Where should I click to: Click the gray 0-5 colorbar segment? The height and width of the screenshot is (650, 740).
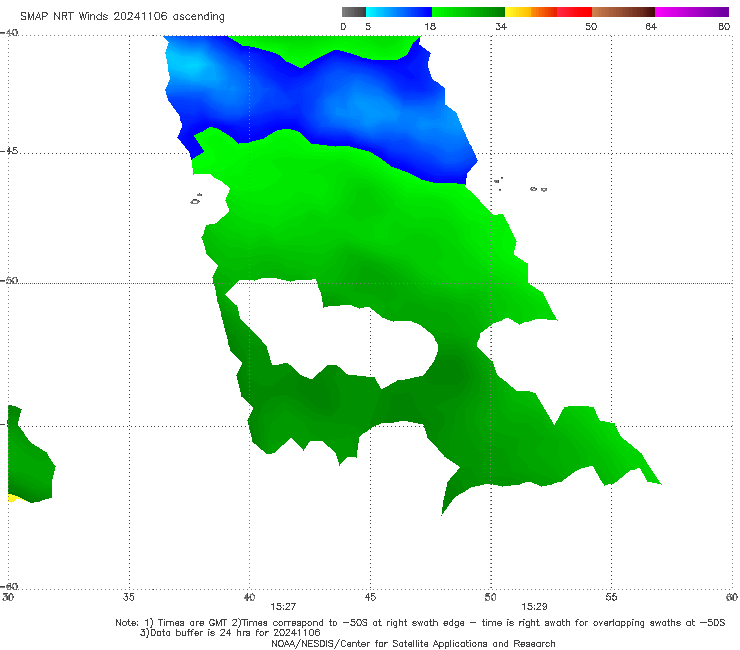pyautogui.click(x=354, y=12)
